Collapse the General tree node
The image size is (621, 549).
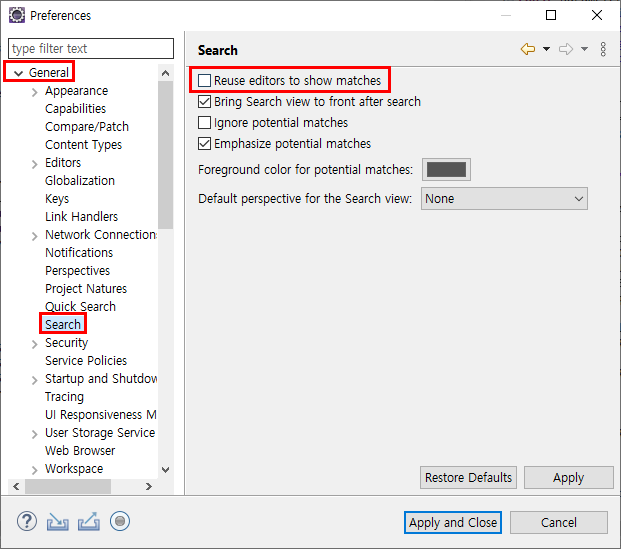18,73
